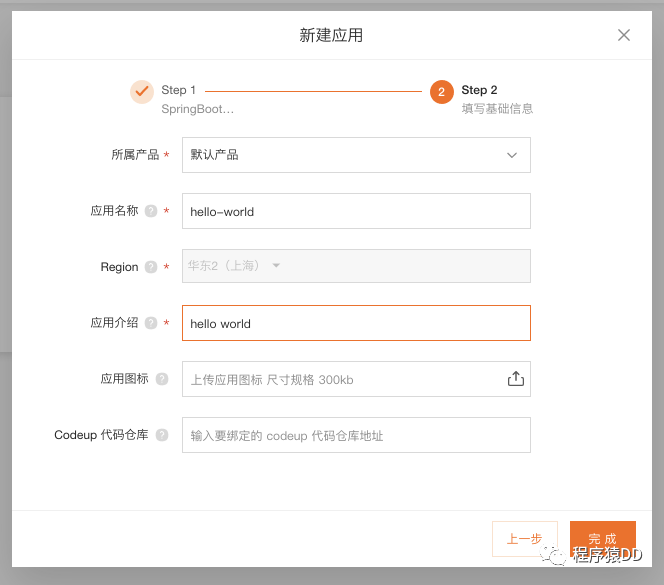This screenshot has height=585, width=664.
Task: Click the 填写基础信息 step description
Action: (497, 109)
